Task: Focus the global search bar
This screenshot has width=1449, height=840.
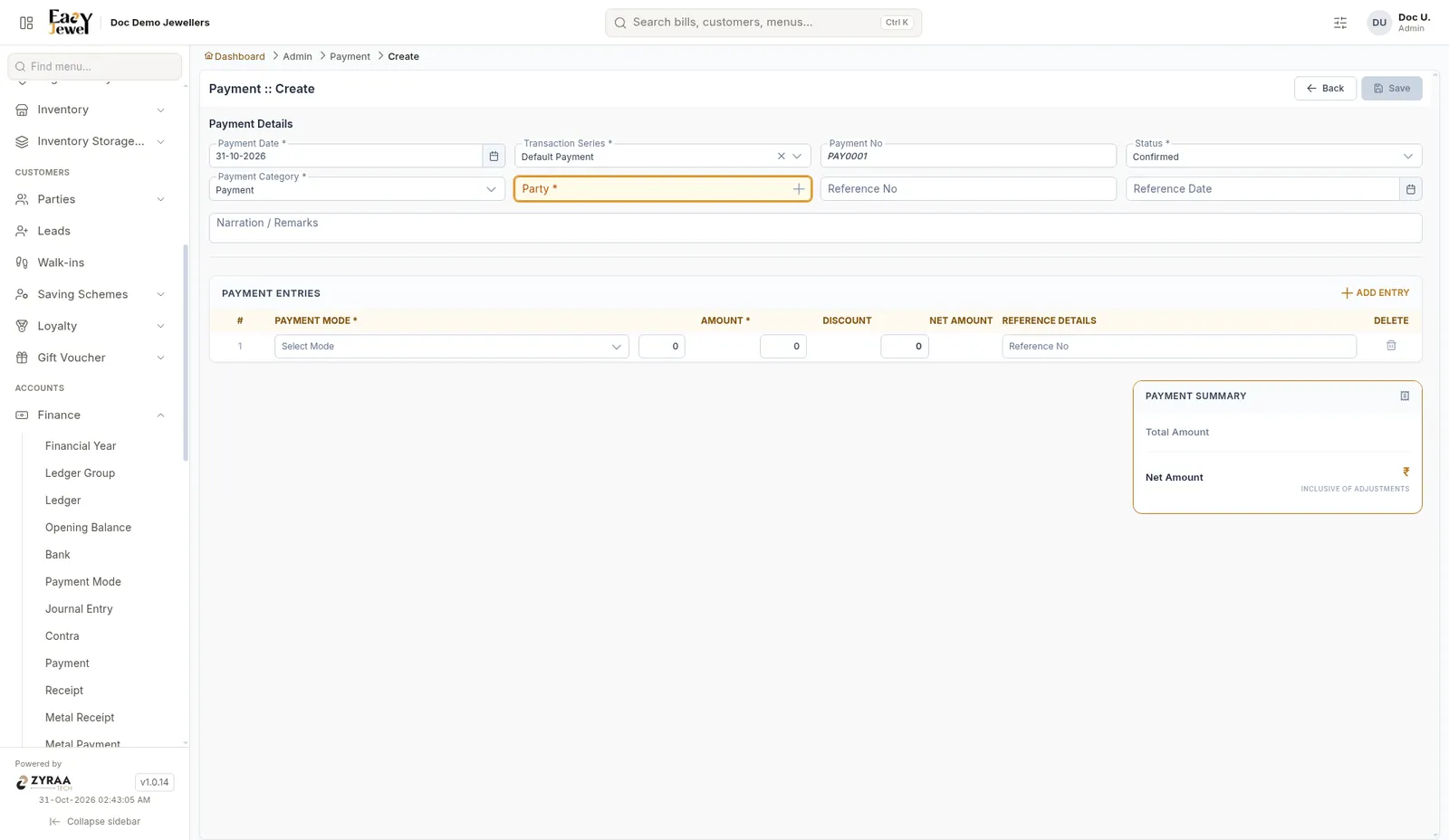Action: click(763, 23)
